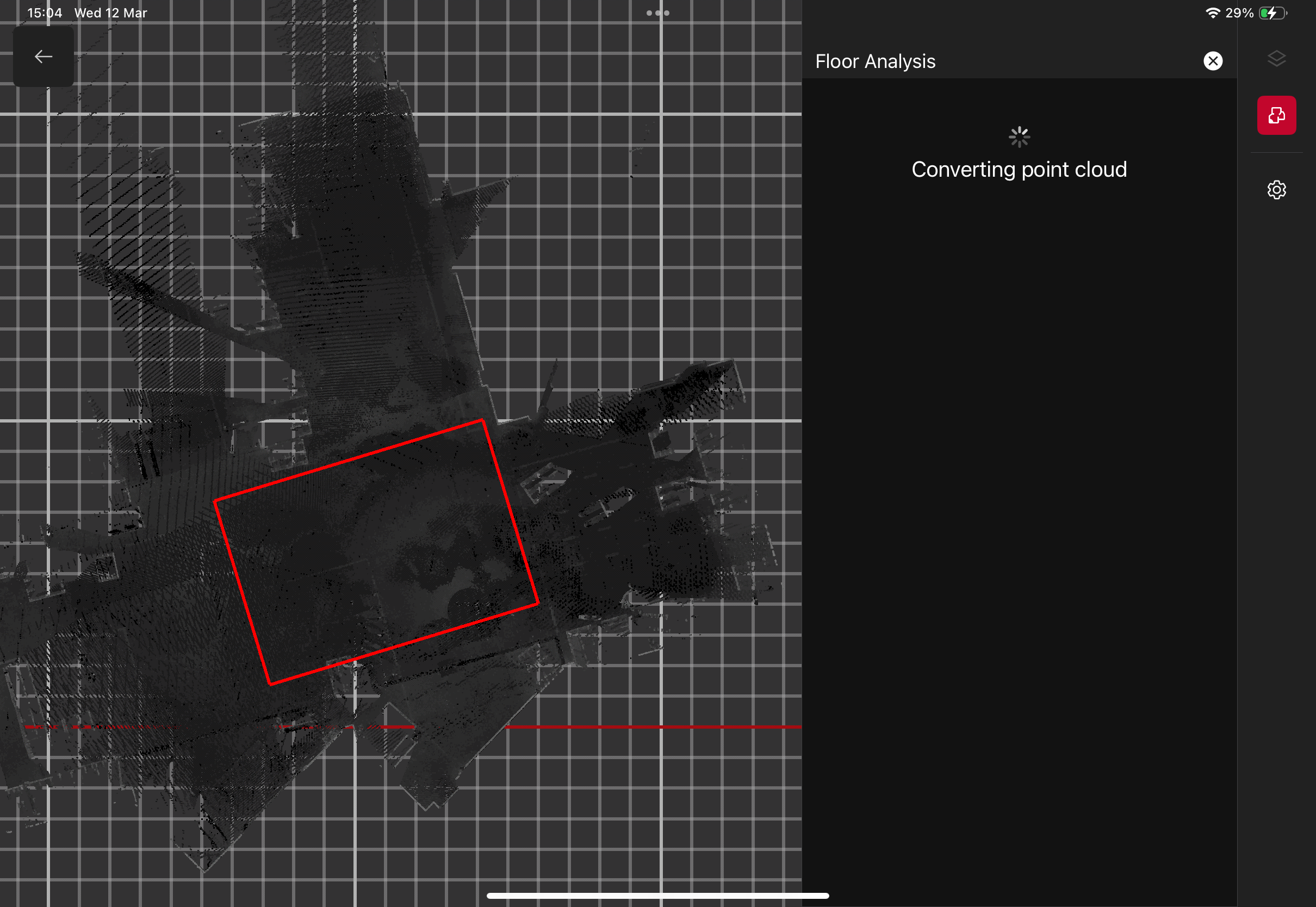Click the Floor Analysis panel title
This screenshot has height=907, width=1316.
pos(875,61)
